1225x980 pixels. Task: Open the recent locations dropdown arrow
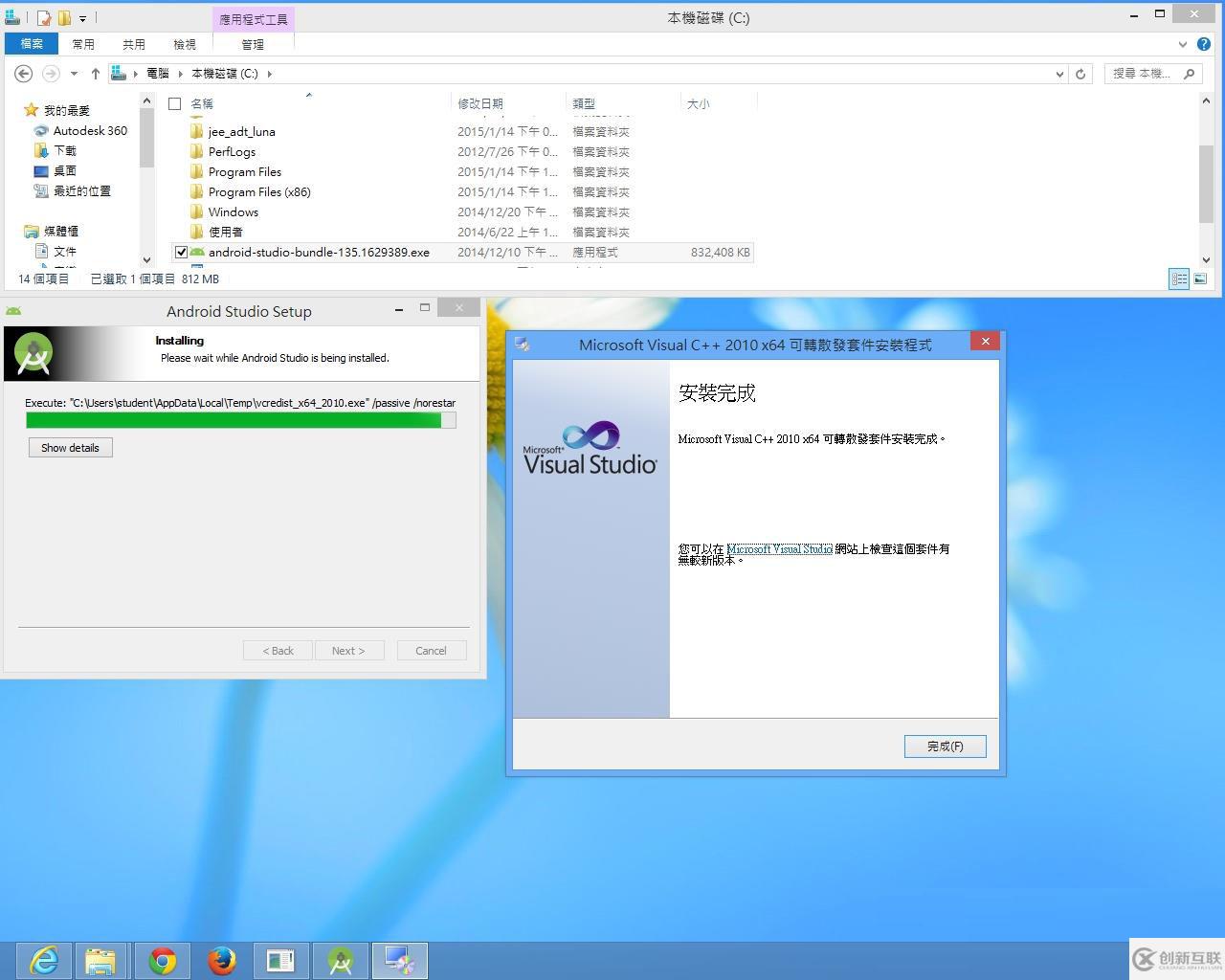click(74, 74)
